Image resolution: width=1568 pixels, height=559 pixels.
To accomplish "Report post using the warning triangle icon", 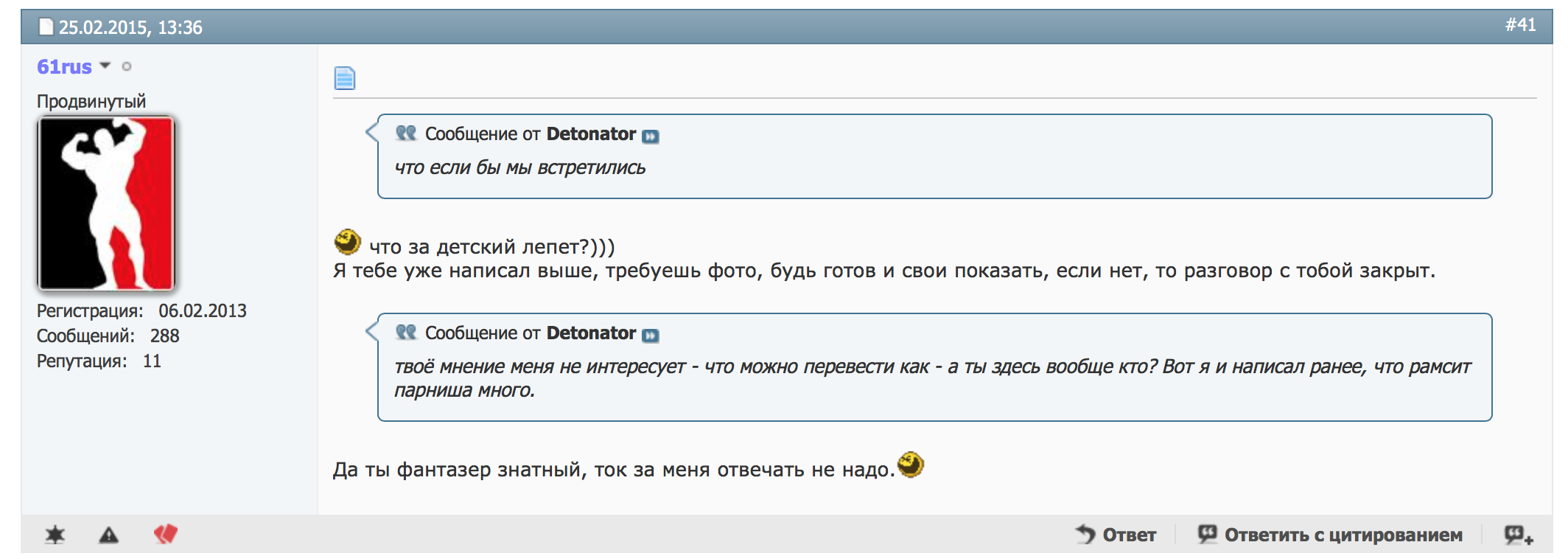I will pos(108,535).
